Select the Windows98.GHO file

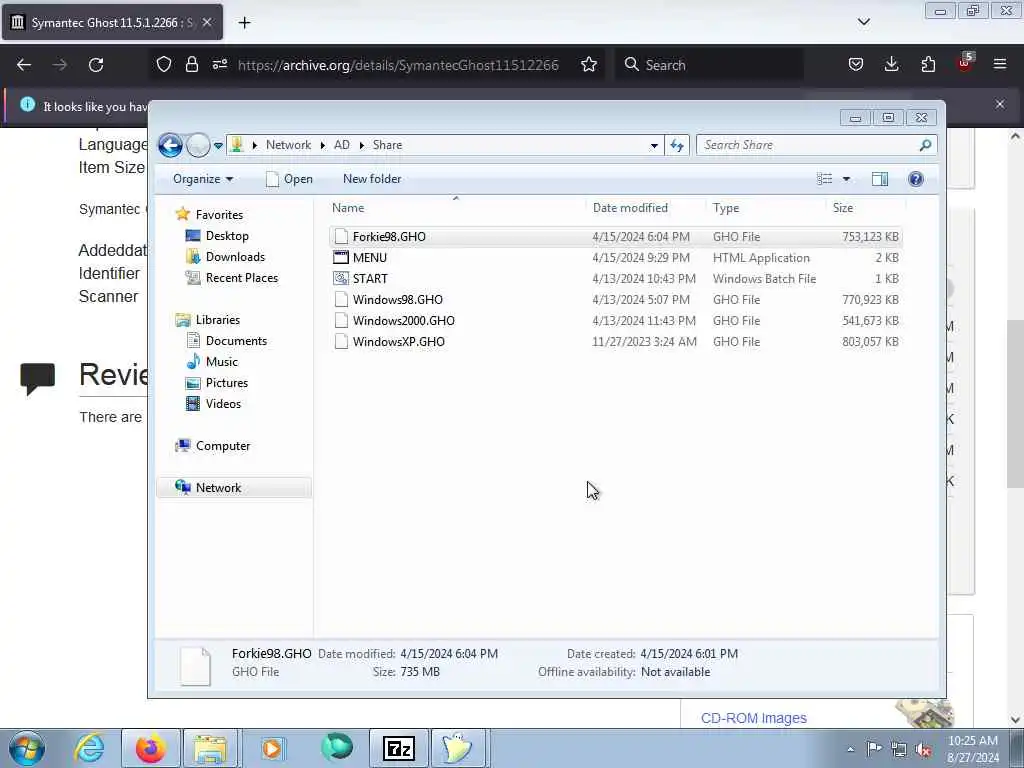point(616,299)
